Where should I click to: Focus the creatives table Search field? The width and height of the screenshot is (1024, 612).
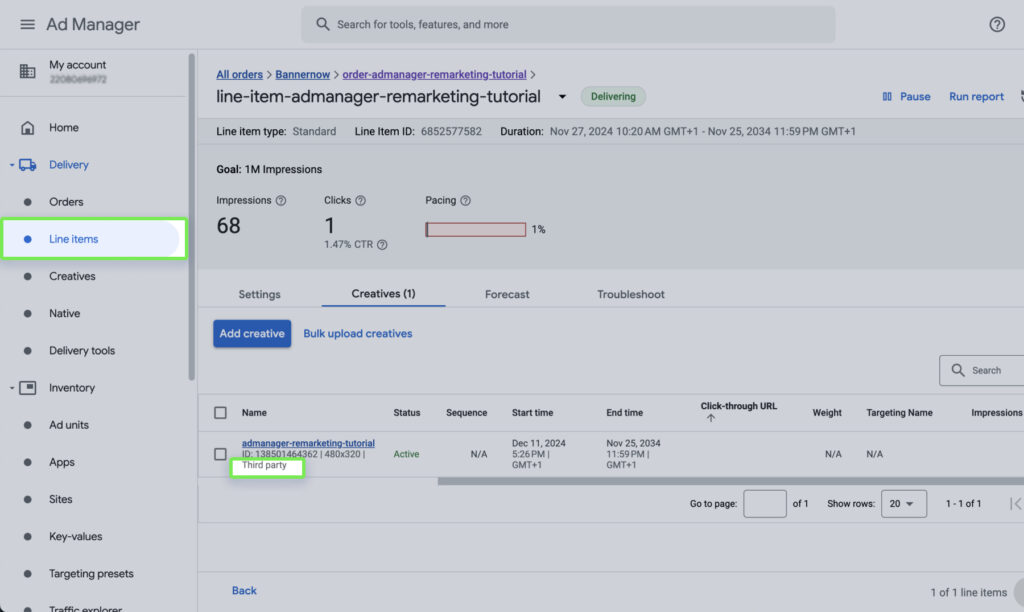click(x=982, y=370)
